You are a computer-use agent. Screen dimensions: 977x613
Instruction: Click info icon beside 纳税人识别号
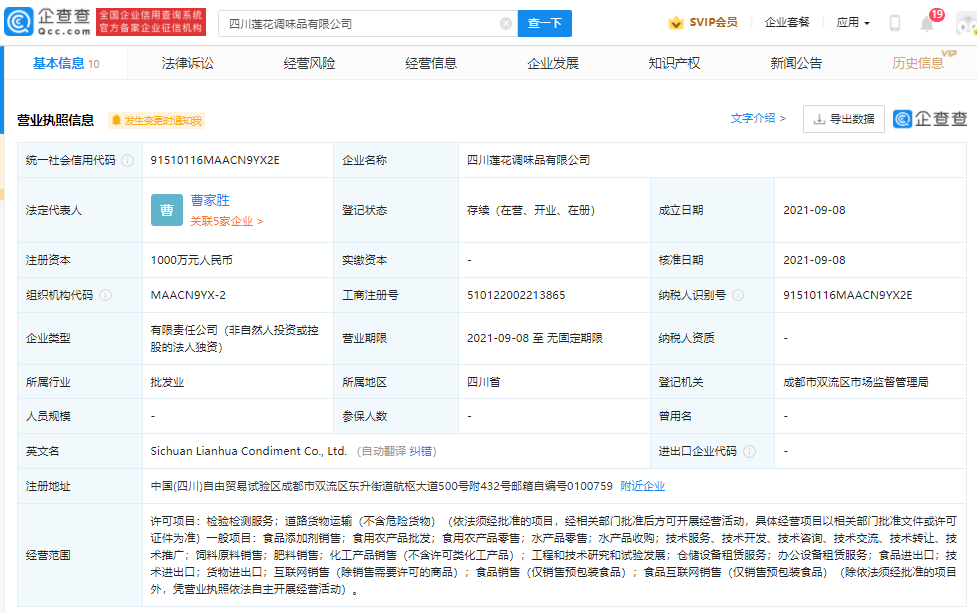coord(737,295)
